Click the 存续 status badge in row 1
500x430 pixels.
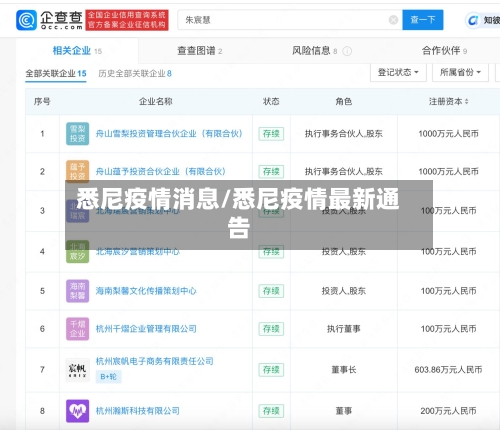pyautogui.click(x=271, y=134)
